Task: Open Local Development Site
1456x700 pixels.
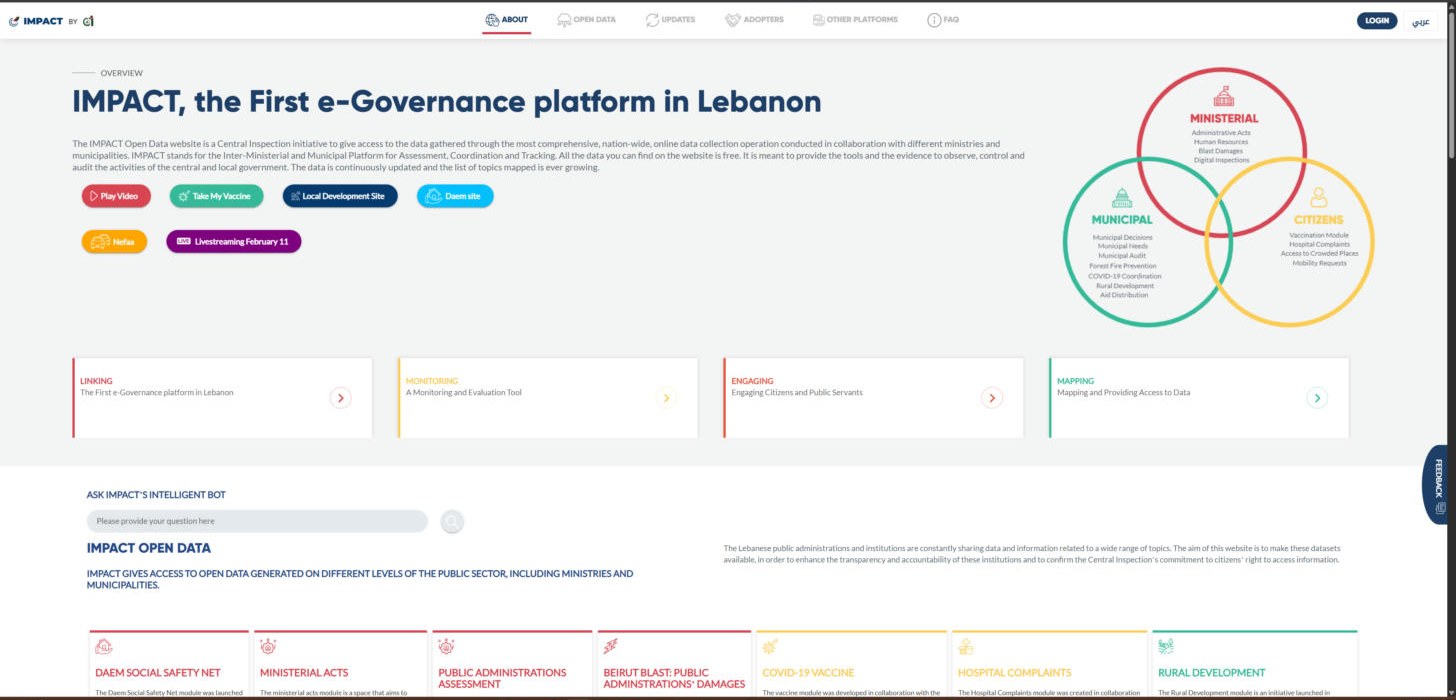Action: click(340, 196)
